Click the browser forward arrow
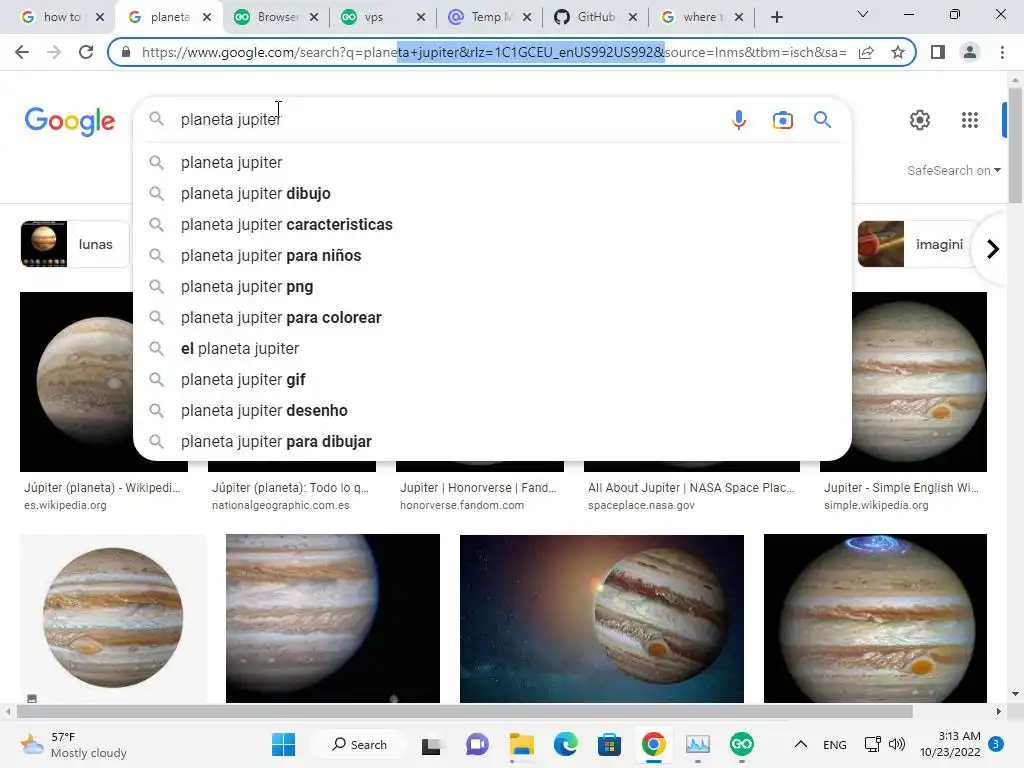Image resolution: width=1024 pixels, height=768 pixels. [x=54, y=52]
